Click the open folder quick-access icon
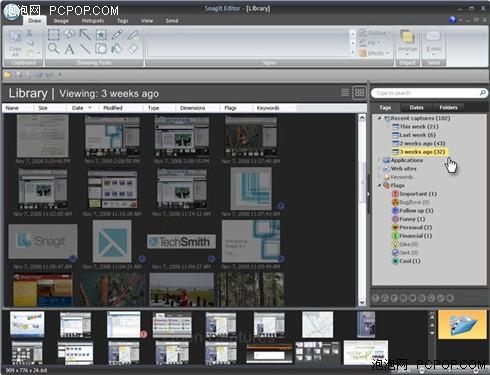490x375 pixels. [7, 75]
